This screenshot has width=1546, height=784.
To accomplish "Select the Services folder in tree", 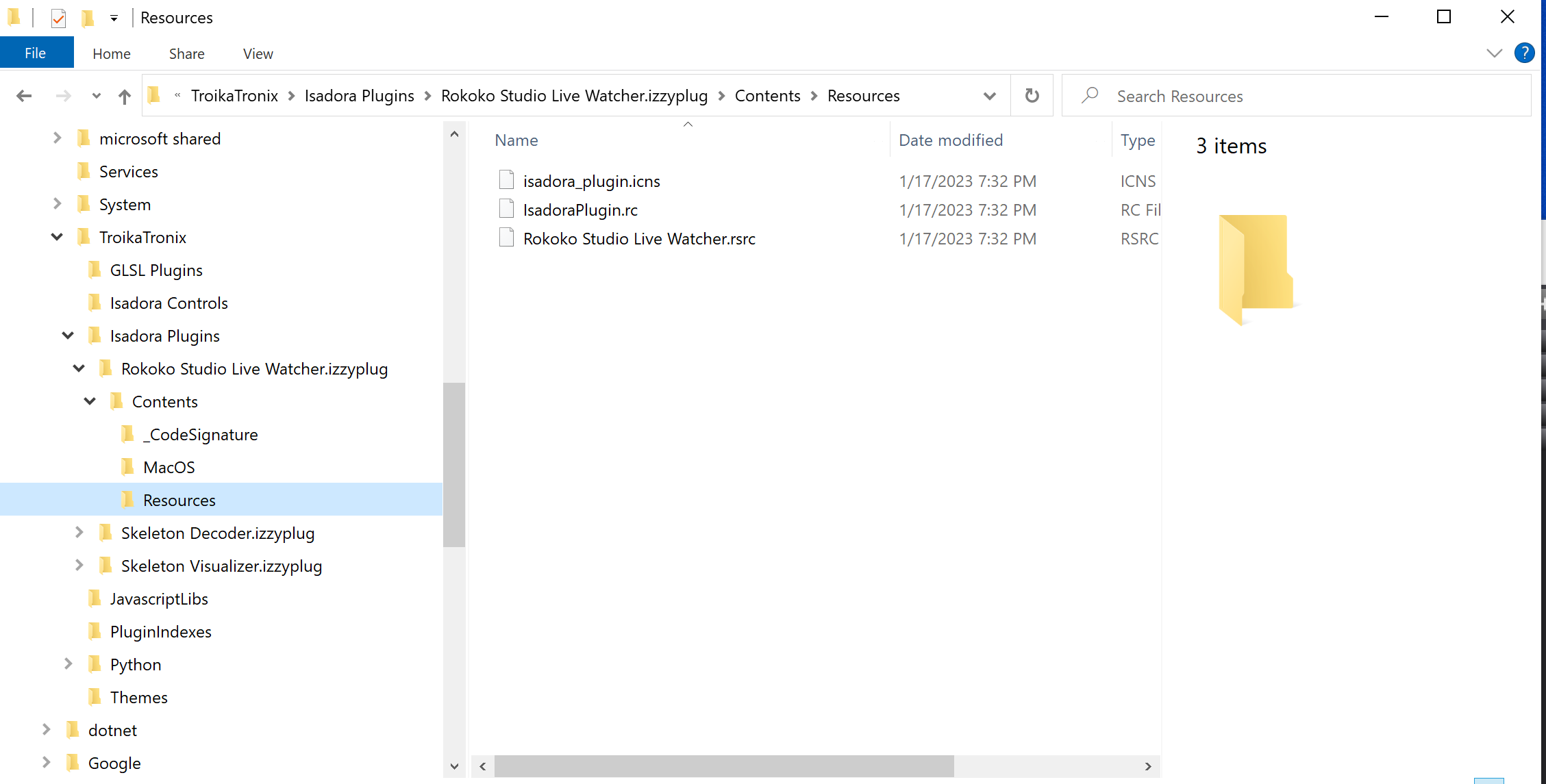I will click(x=129, y=172).
